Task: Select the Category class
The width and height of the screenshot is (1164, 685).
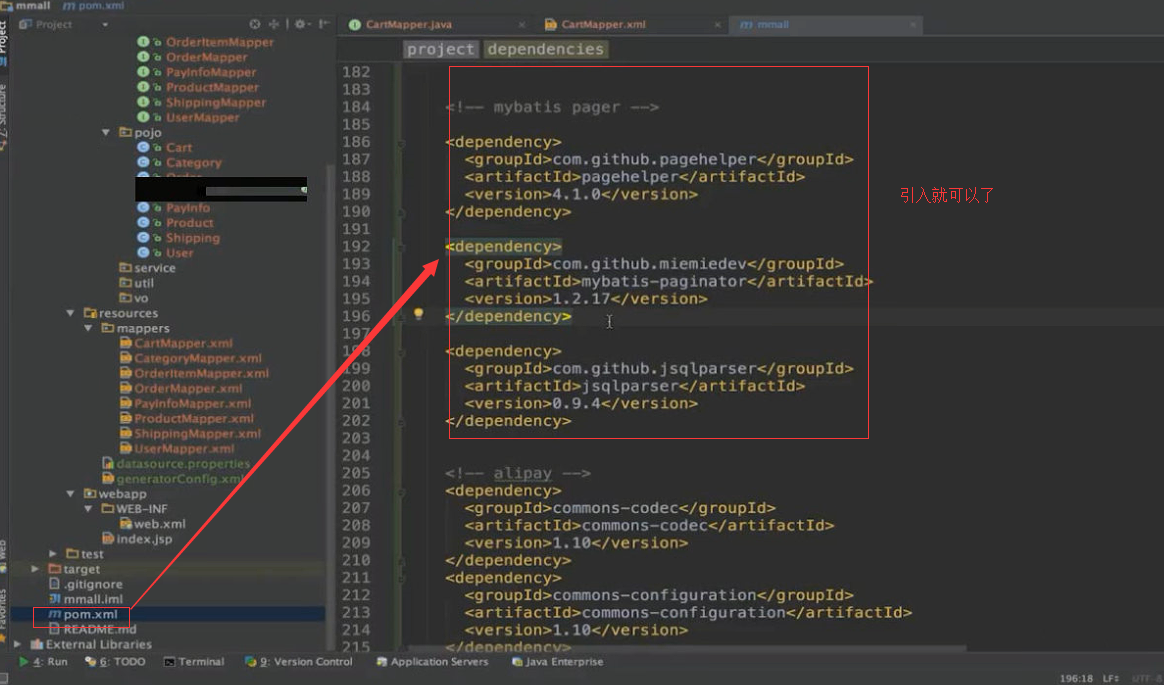Action: point(194,163)
